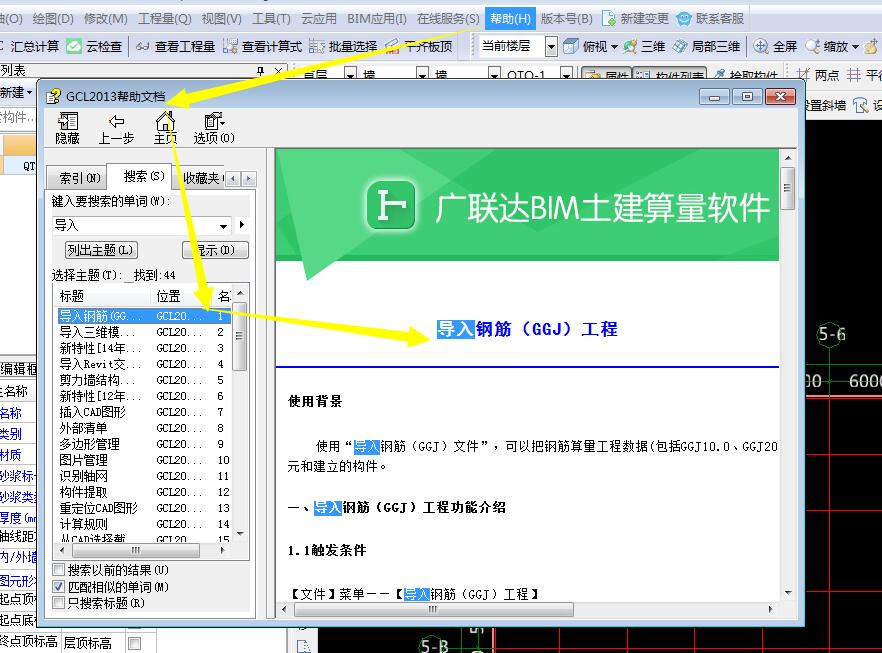Open 联系客服 customer service
Screen dimensions: 882x653
click(710, 19)
